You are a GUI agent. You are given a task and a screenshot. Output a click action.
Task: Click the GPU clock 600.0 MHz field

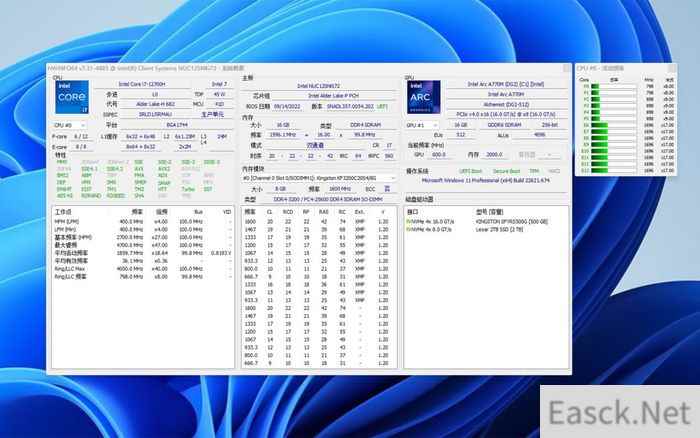click(439, 155)
